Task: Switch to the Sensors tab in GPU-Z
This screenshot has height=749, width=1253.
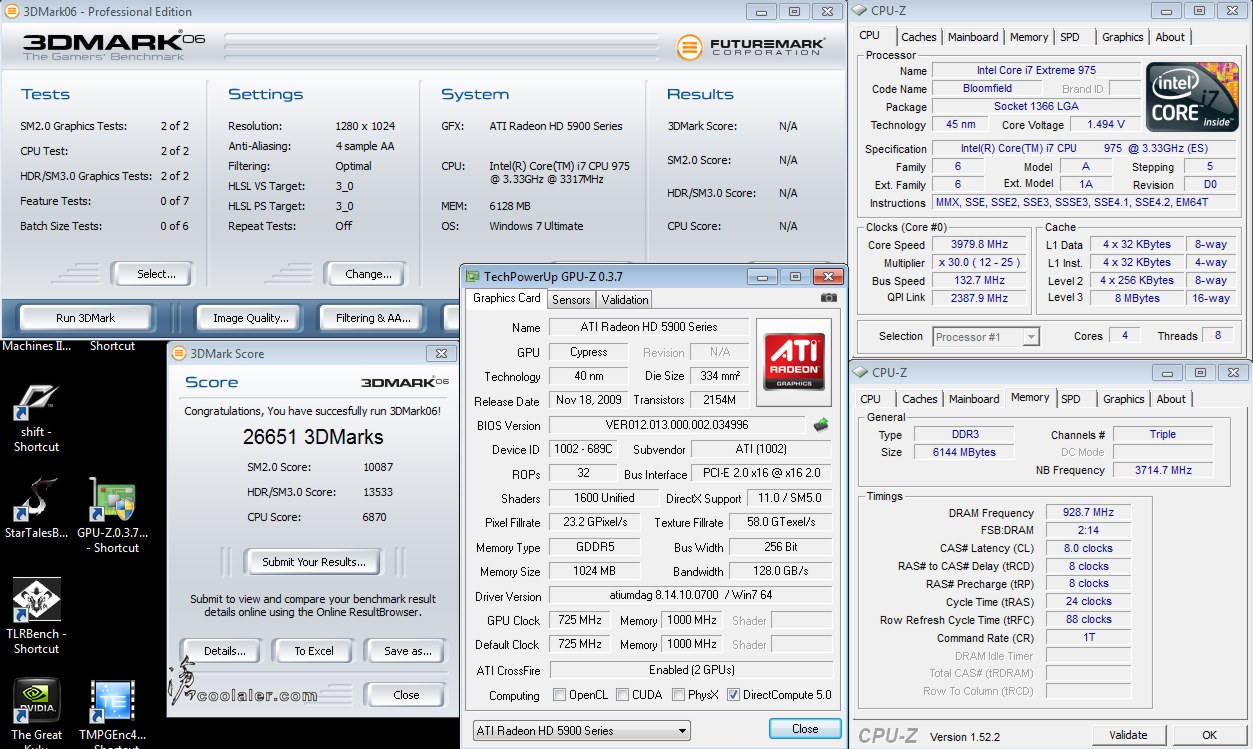Action: (571, 299)
